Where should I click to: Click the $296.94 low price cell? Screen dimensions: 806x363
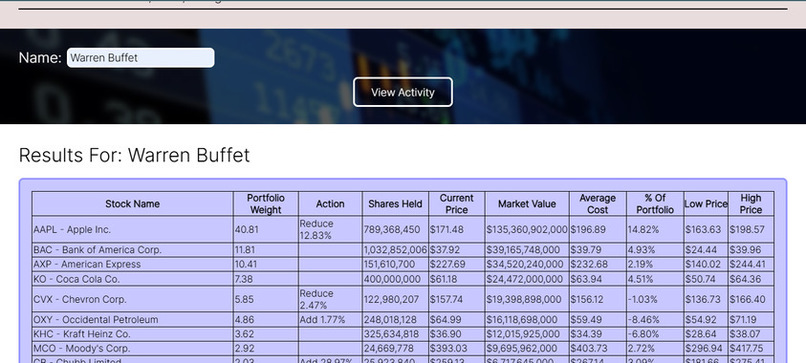(706, 348)
